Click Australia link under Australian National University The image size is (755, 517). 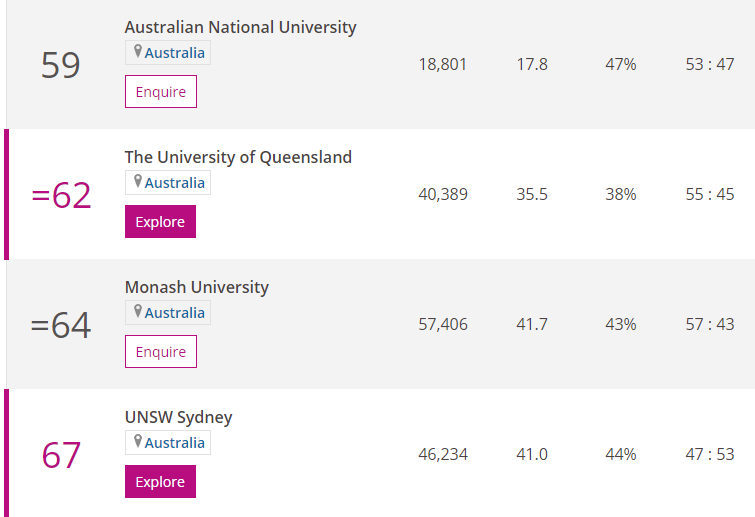point(175,53)
